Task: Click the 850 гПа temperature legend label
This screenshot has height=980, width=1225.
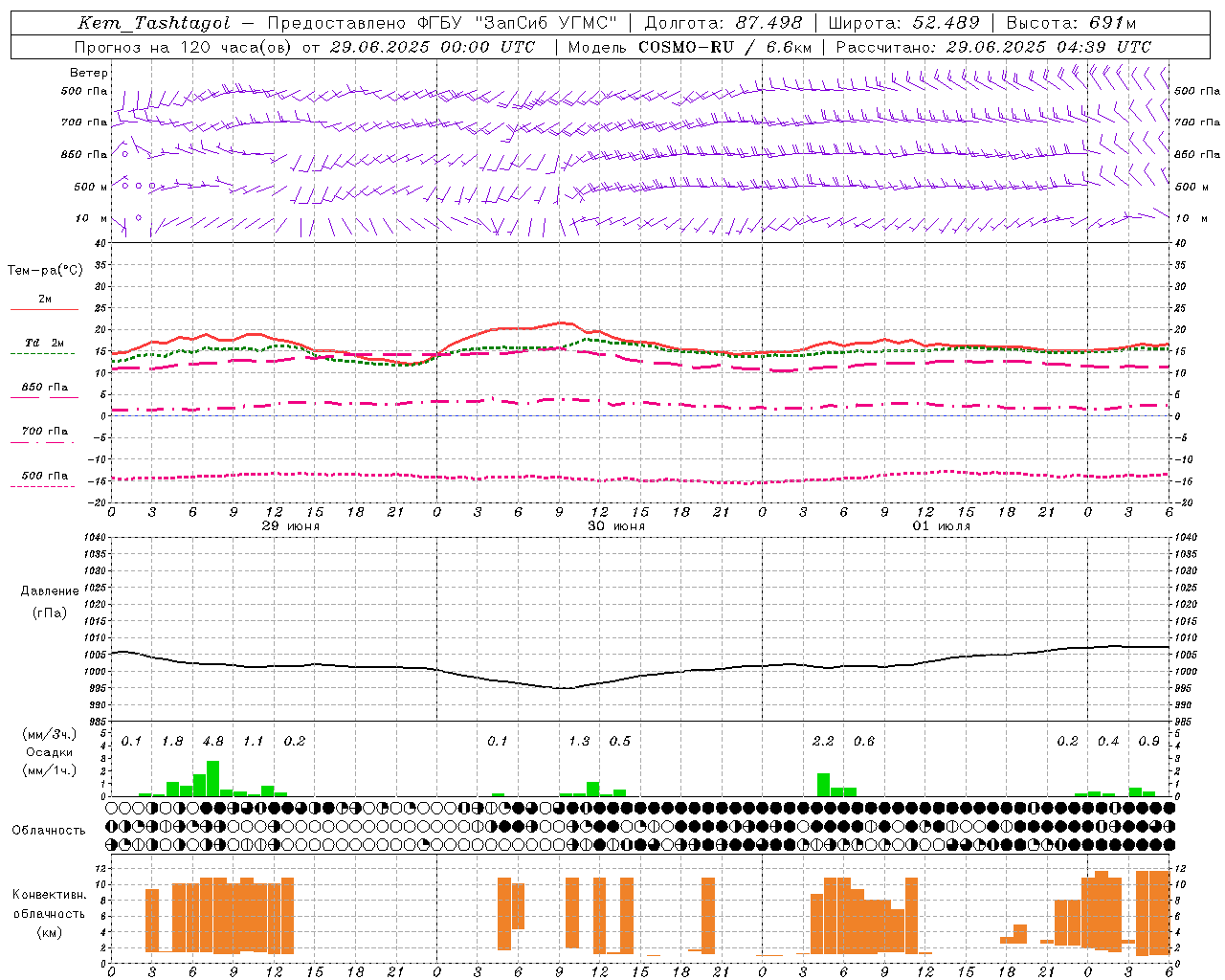Action: [x=45, y=388]
